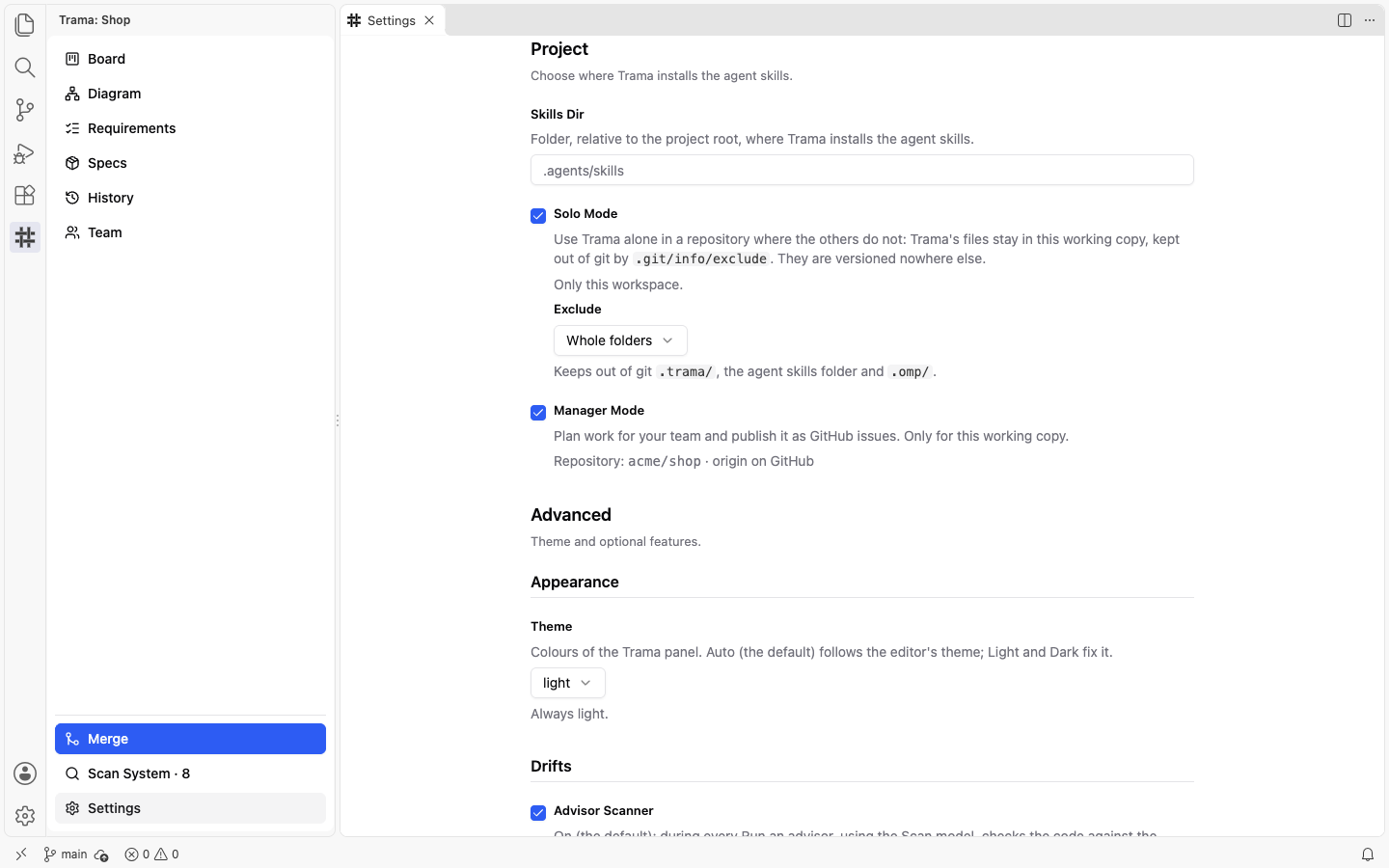Open Requirements in the sidebar
This screenshot has height=868, width=1389.
pyautogui.click(x=190, y=128)
